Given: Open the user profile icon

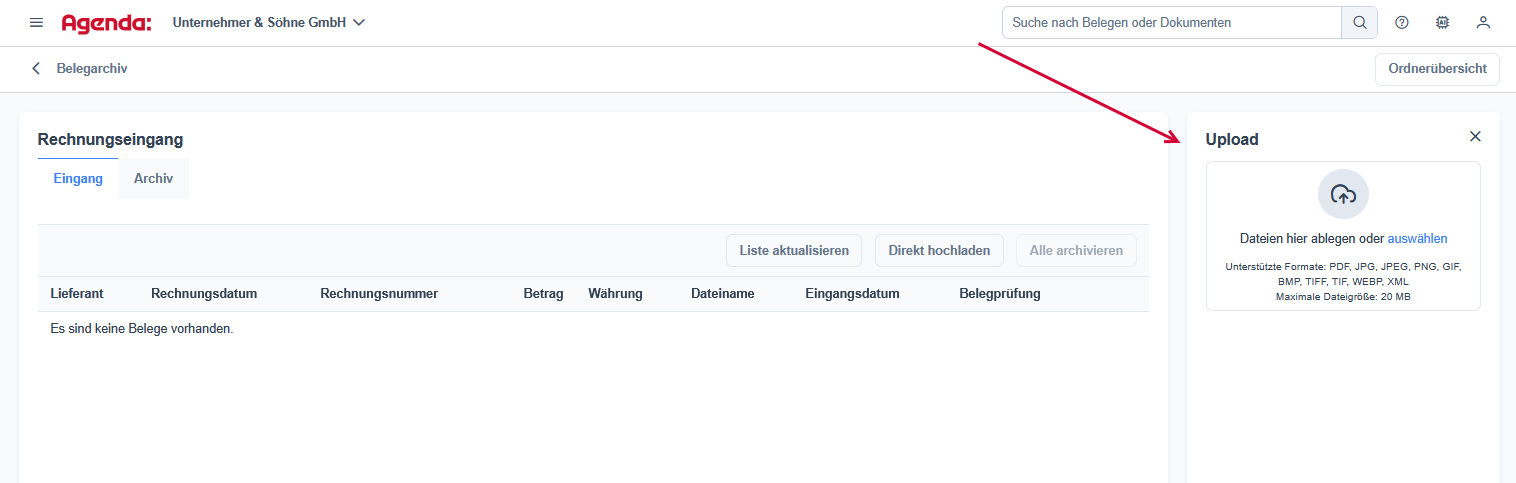Looking at the screenshot, I should (1483, 22).
